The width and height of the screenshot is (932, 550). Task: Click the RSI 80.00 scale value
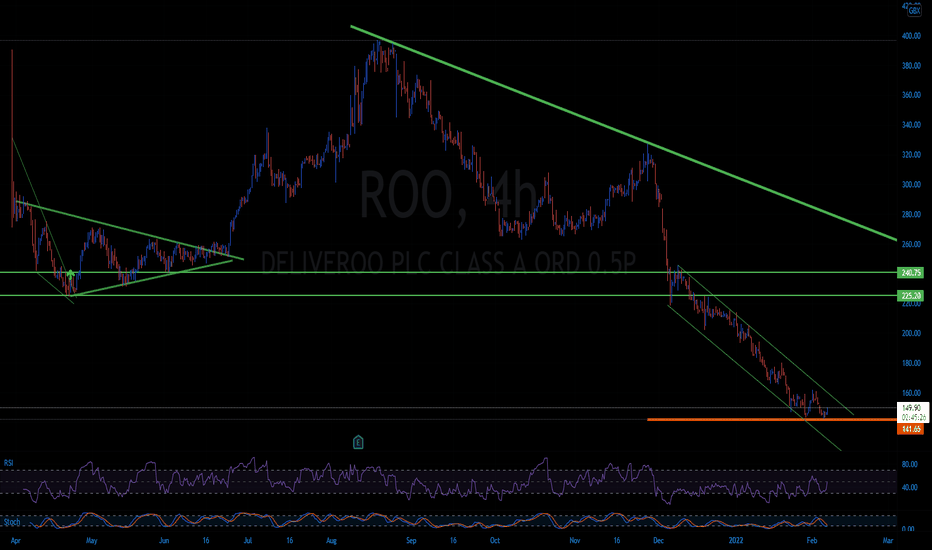click(909, 464)
